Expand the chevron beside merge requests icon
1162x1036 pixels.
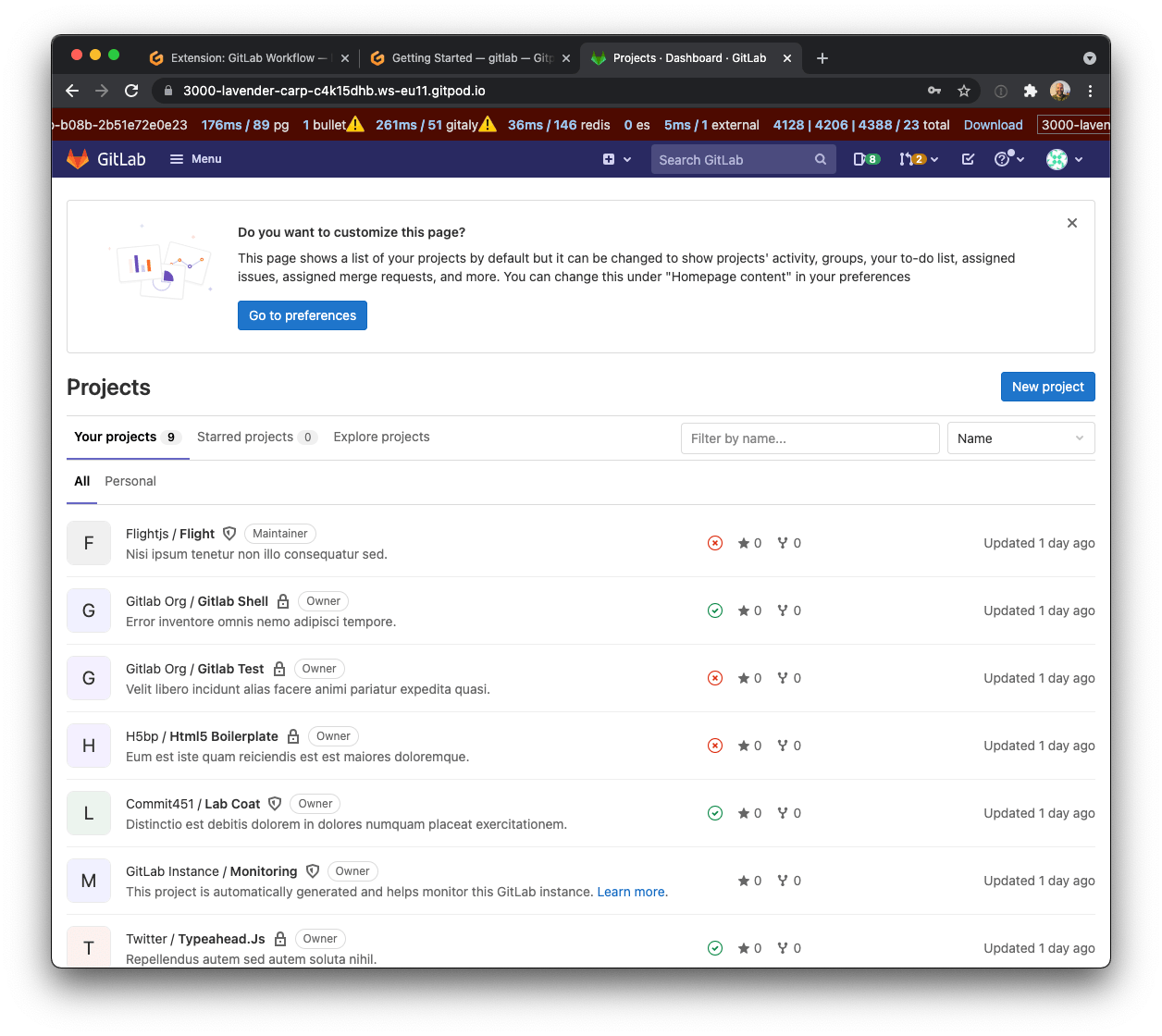click(x=934, y=159)
